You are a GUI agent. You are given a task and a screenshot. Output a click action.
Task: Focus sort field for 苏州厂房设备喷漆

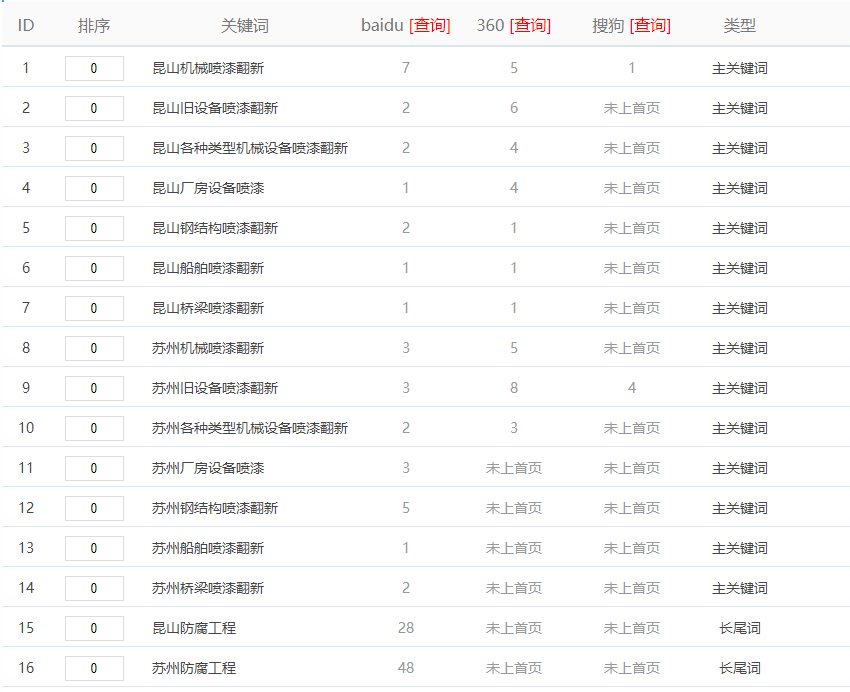(94, 468)
